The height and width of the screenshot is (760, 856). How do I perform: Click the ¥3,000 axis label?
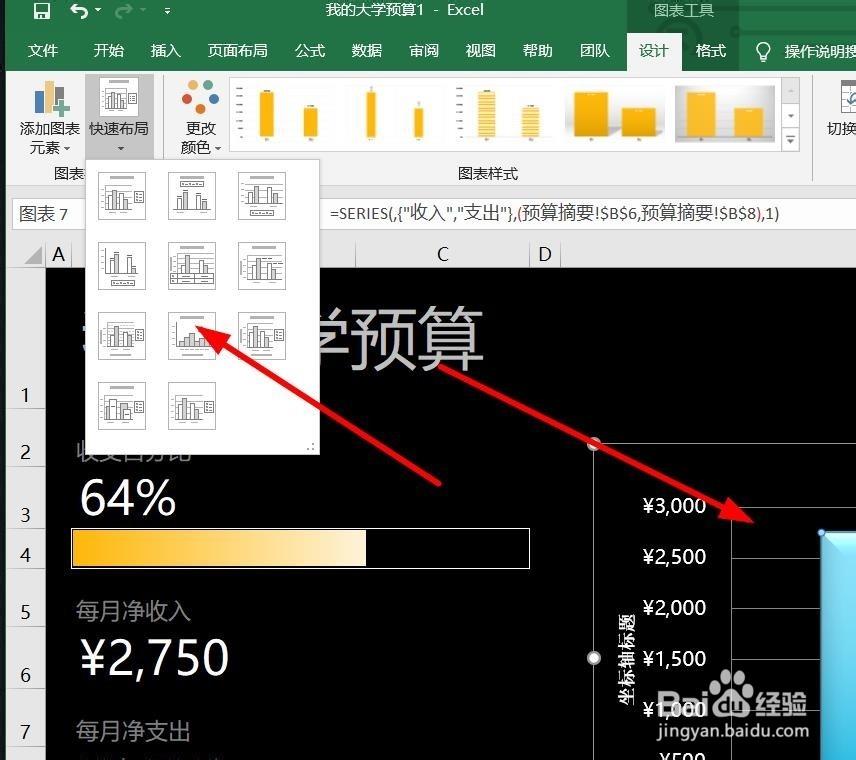click(674, 506)
